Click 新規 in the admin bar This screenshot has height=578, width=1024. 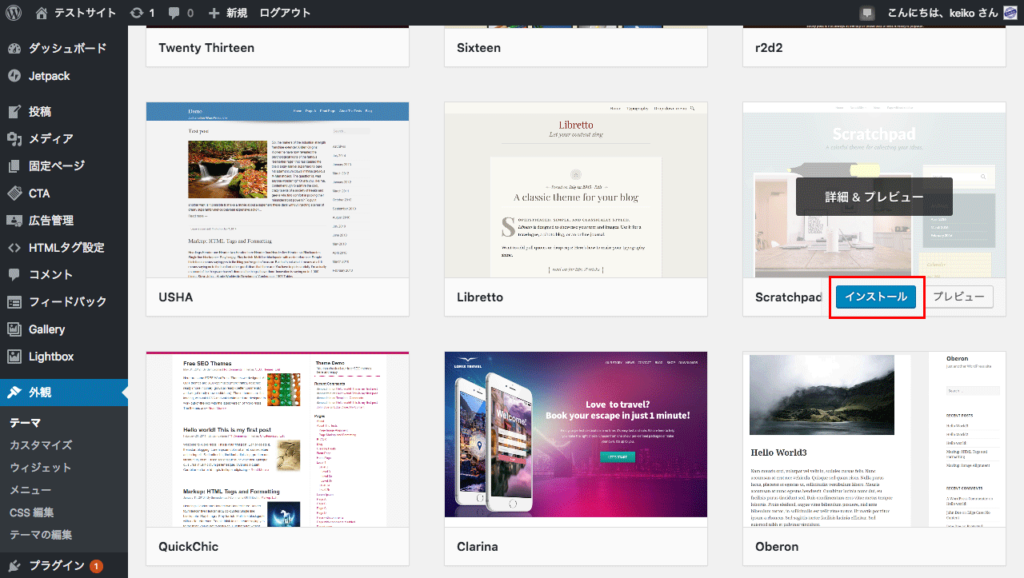(236, 12)
